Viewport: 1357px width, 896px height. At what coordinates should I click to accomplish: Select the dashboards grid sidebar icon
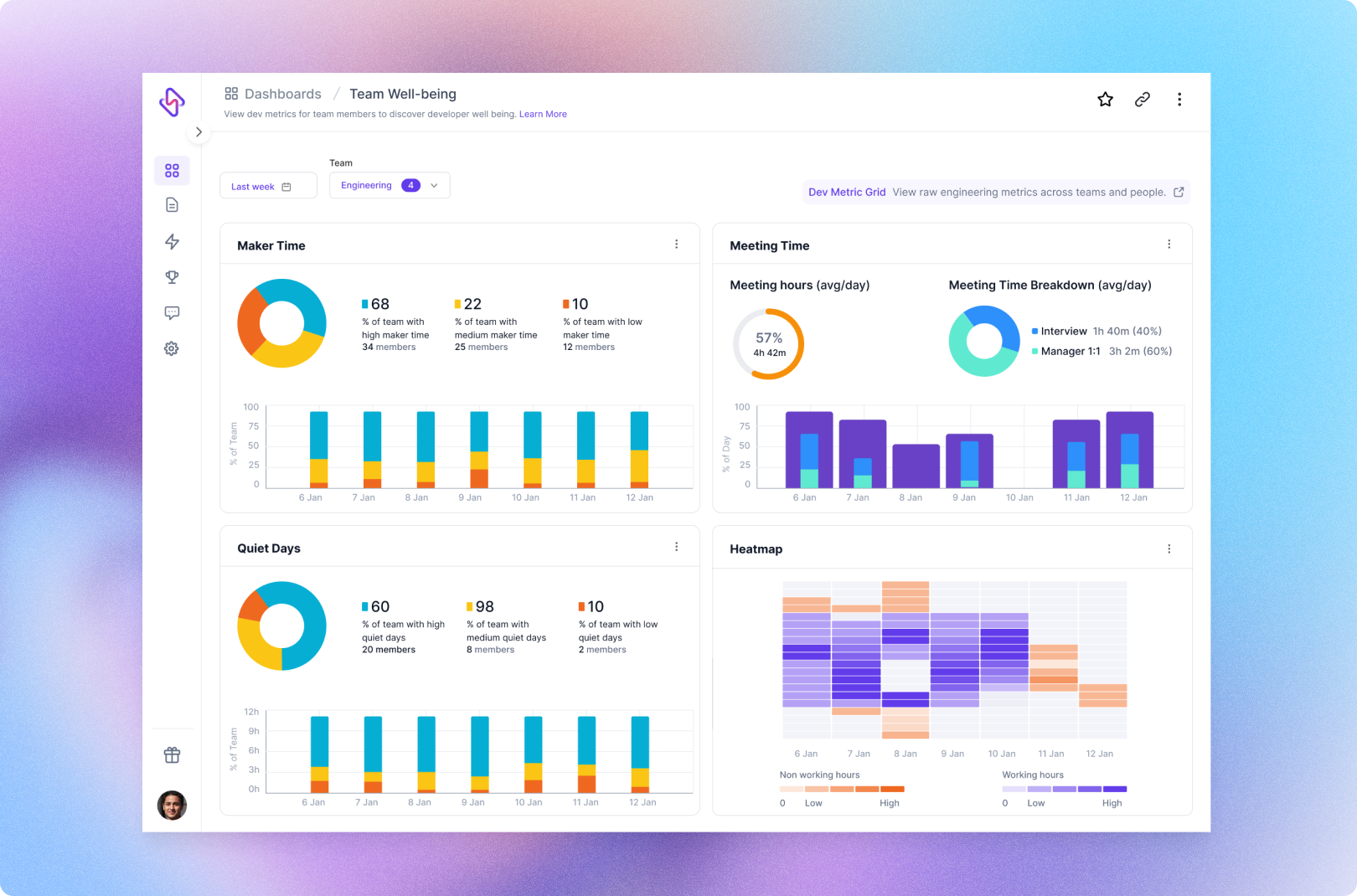pos(172,170)
